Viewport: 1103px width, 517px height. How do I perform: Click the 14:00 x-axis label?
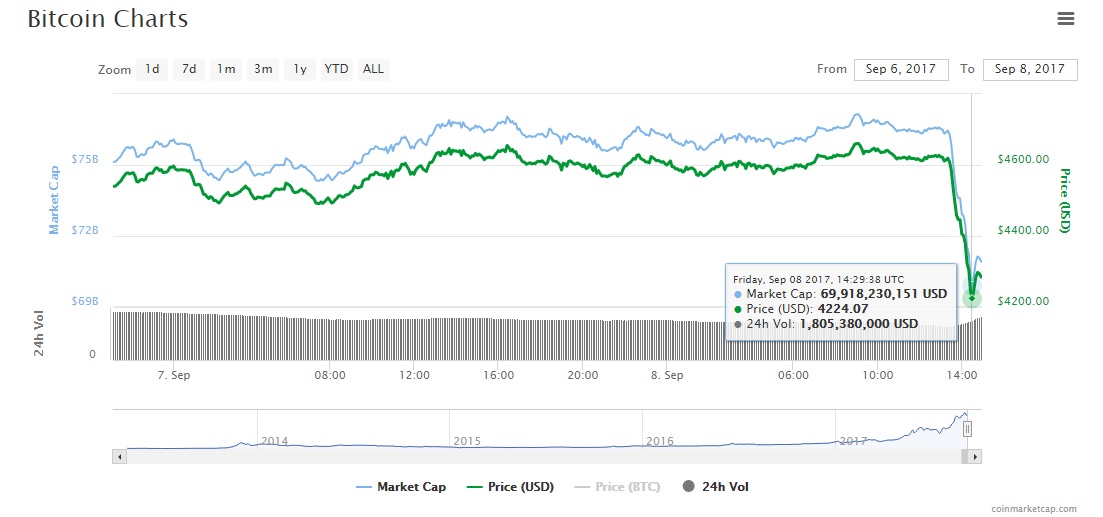(962, 375)
